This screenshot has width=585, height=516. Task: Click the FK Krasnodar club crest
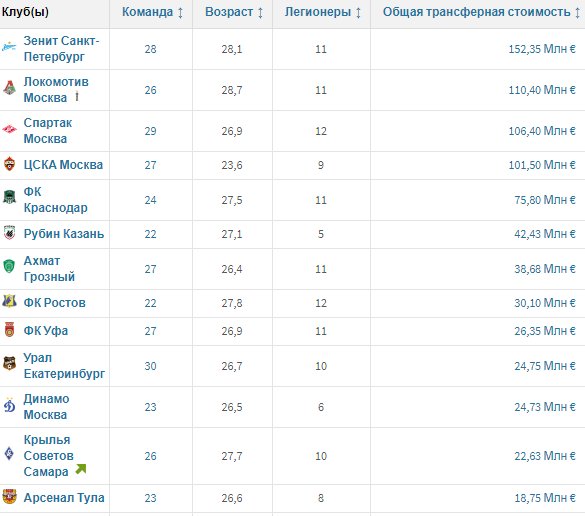pyautogui.click(x=9, y=197)
